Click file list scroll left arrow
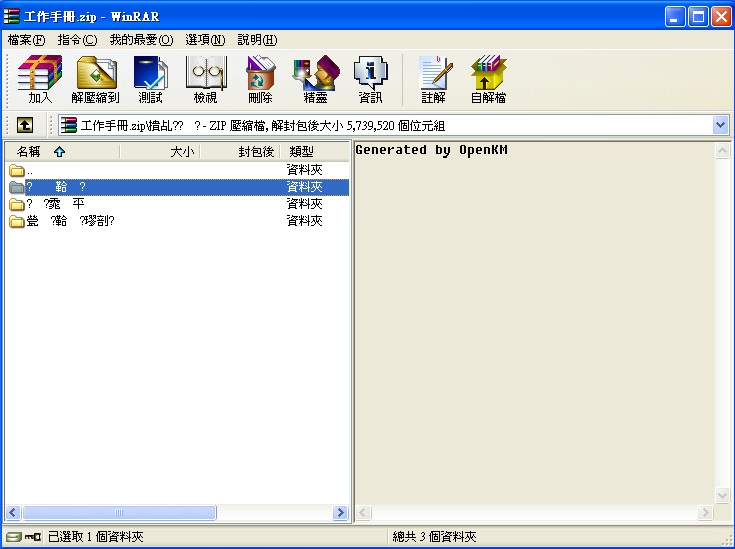 pos(13,512)
